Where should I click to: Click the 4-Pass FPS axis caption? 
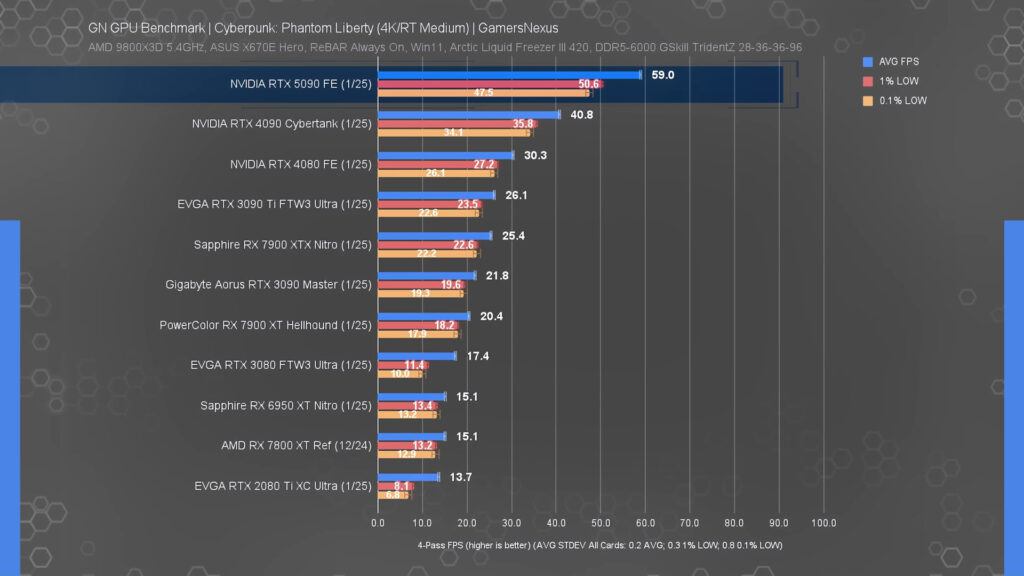(x=600, y=545)
